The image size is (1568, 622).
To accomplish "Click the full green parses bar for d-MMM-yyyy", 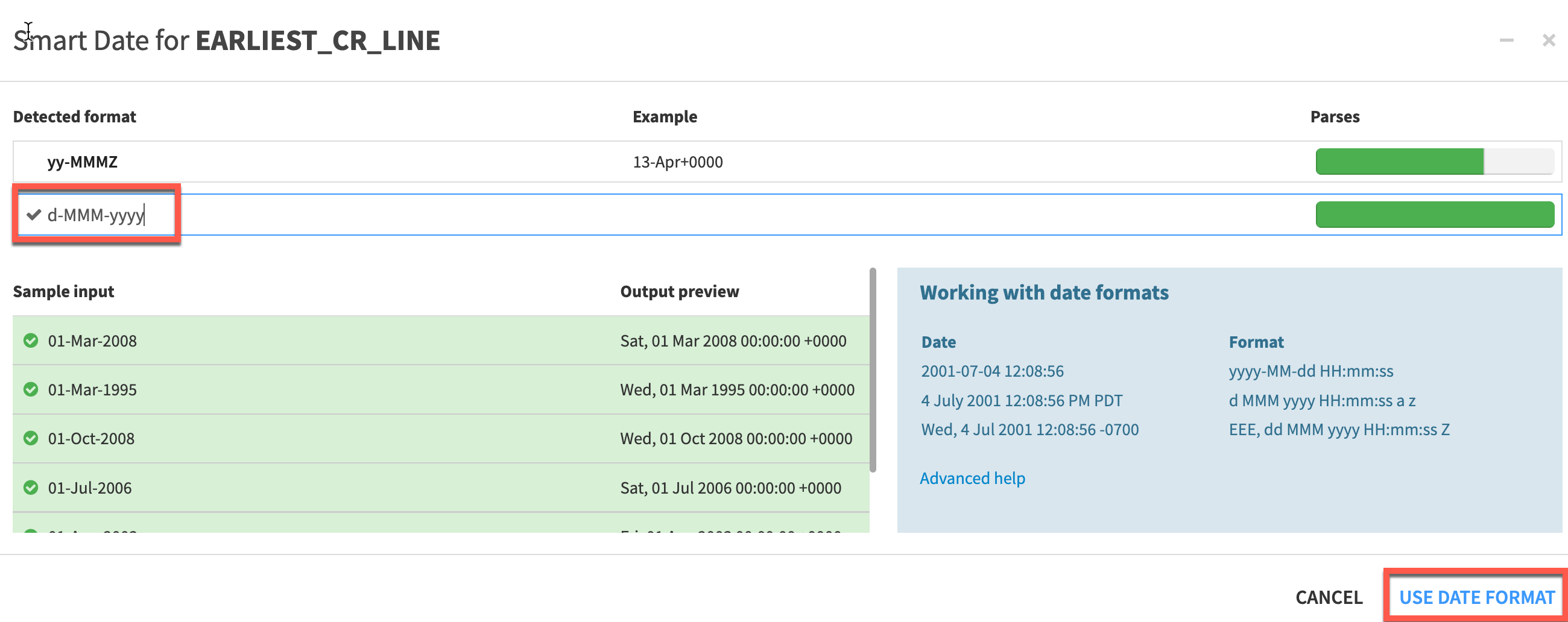I will [x=1434, y=215].
